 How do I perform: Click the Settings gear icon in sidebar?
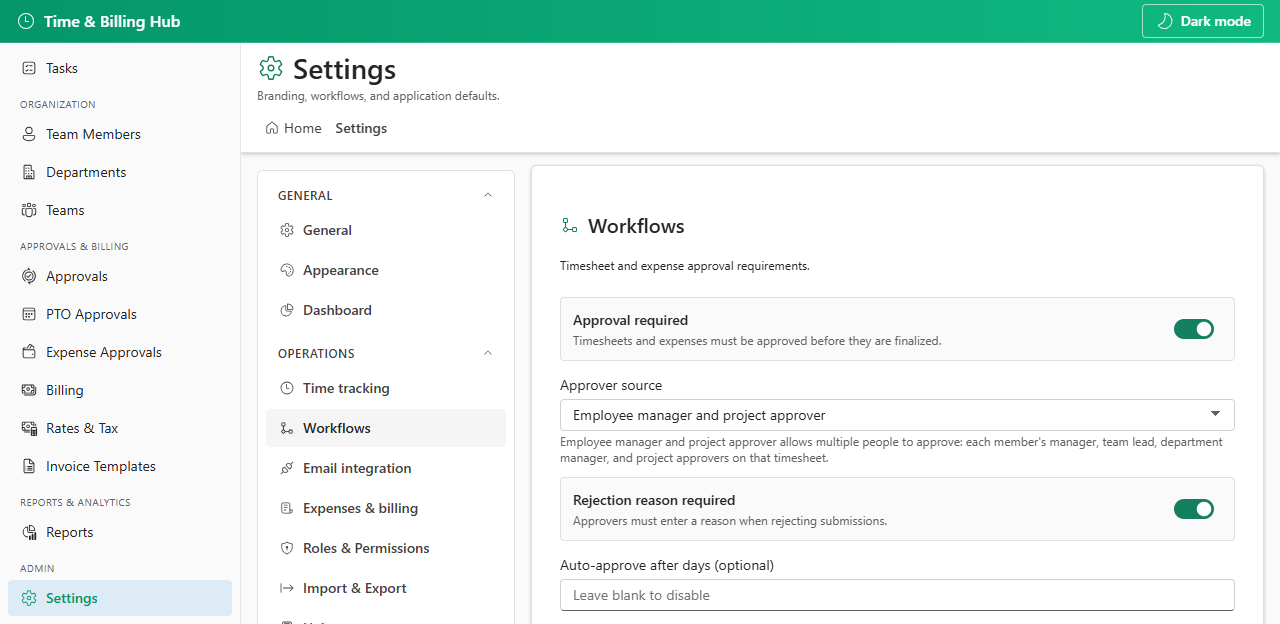pyautogui.click(x=29, y=598)
